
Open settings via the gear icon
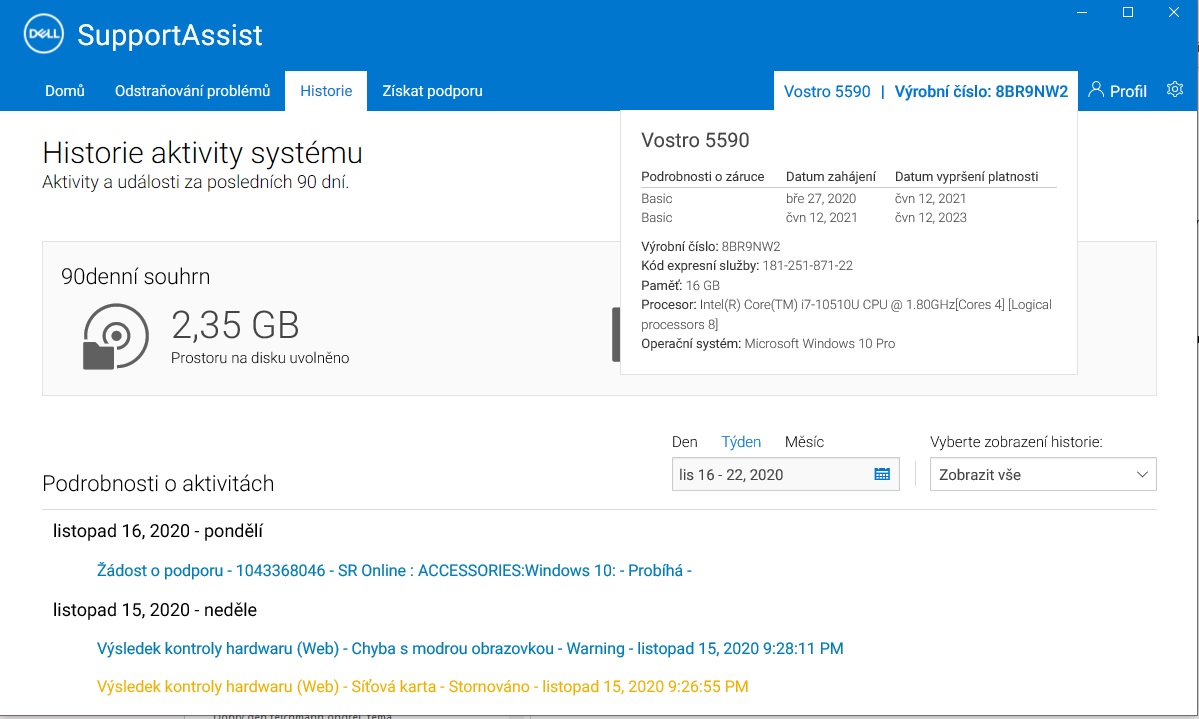[x=1174, y=90]
